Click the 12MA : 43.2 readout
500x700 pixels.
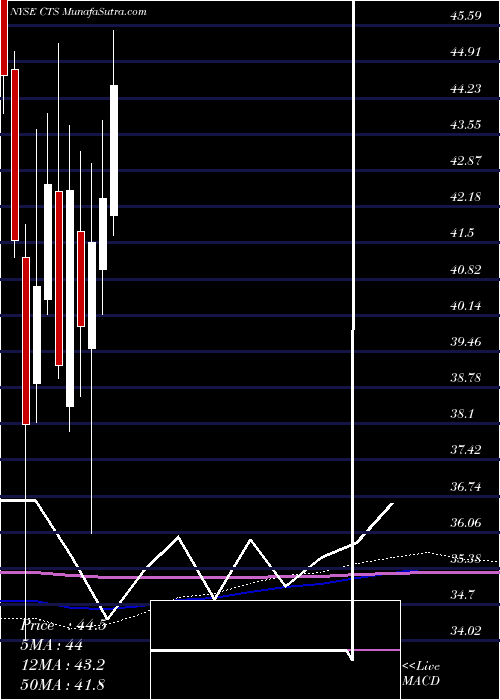click(63, 665)
